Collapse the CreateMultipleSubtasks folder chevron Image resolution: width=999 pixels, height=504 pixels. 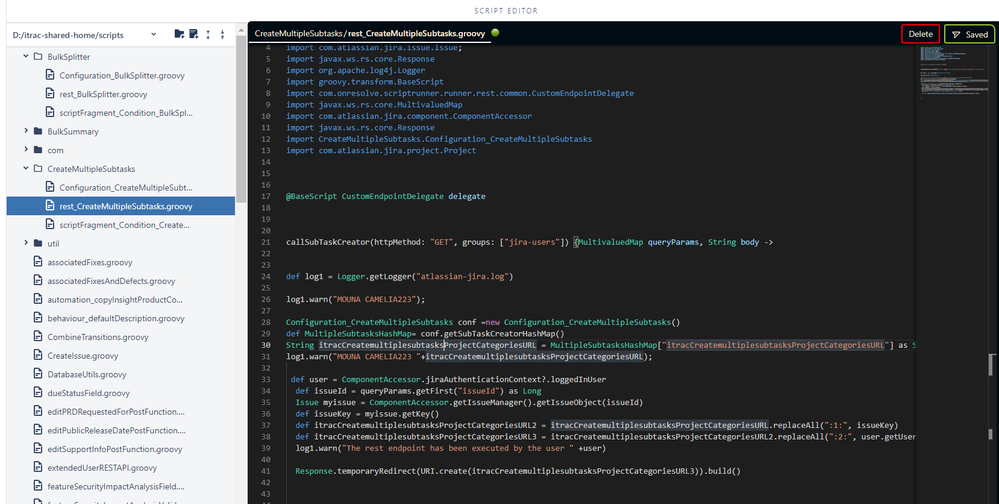pyautogui.click(x=26, y=168)
